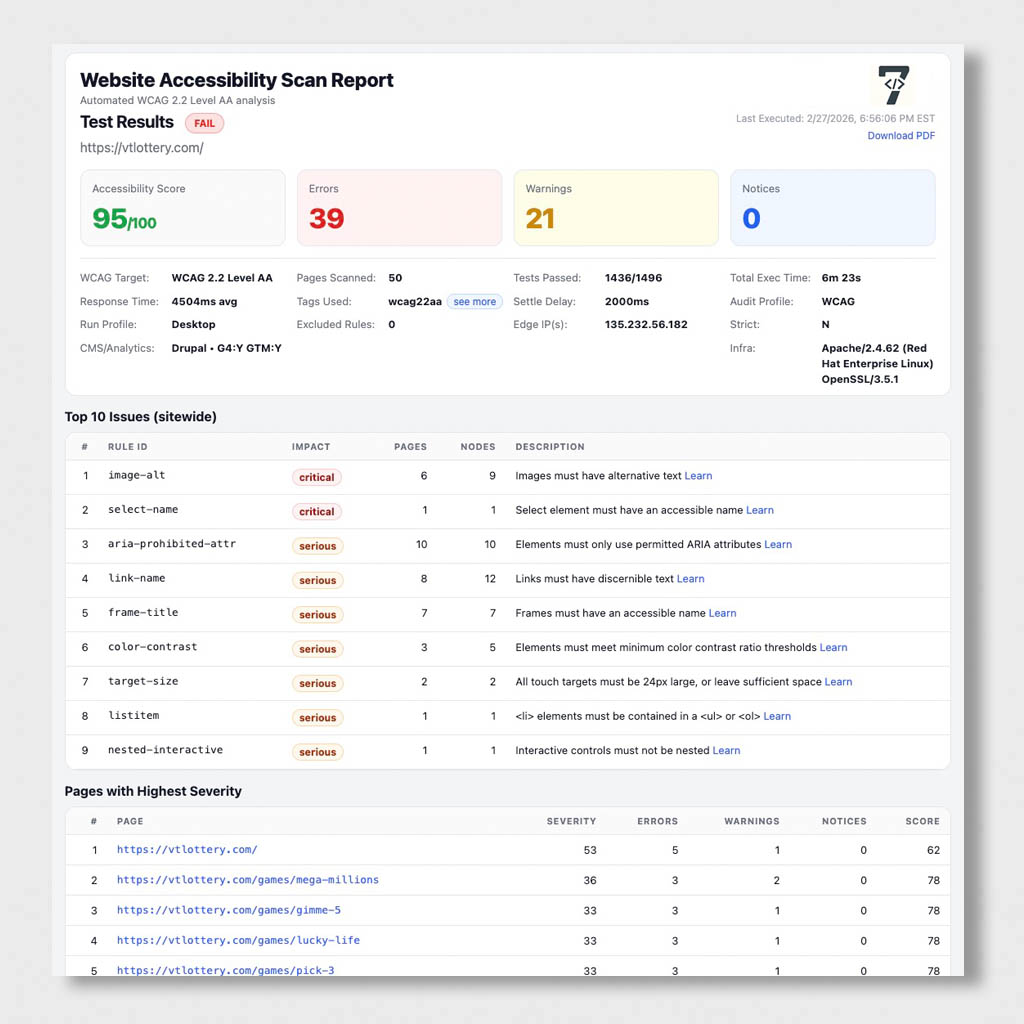Select the Accessibility Score 95/100 card
This screenshot has height=1024, width=1024.
click(182, 207)
